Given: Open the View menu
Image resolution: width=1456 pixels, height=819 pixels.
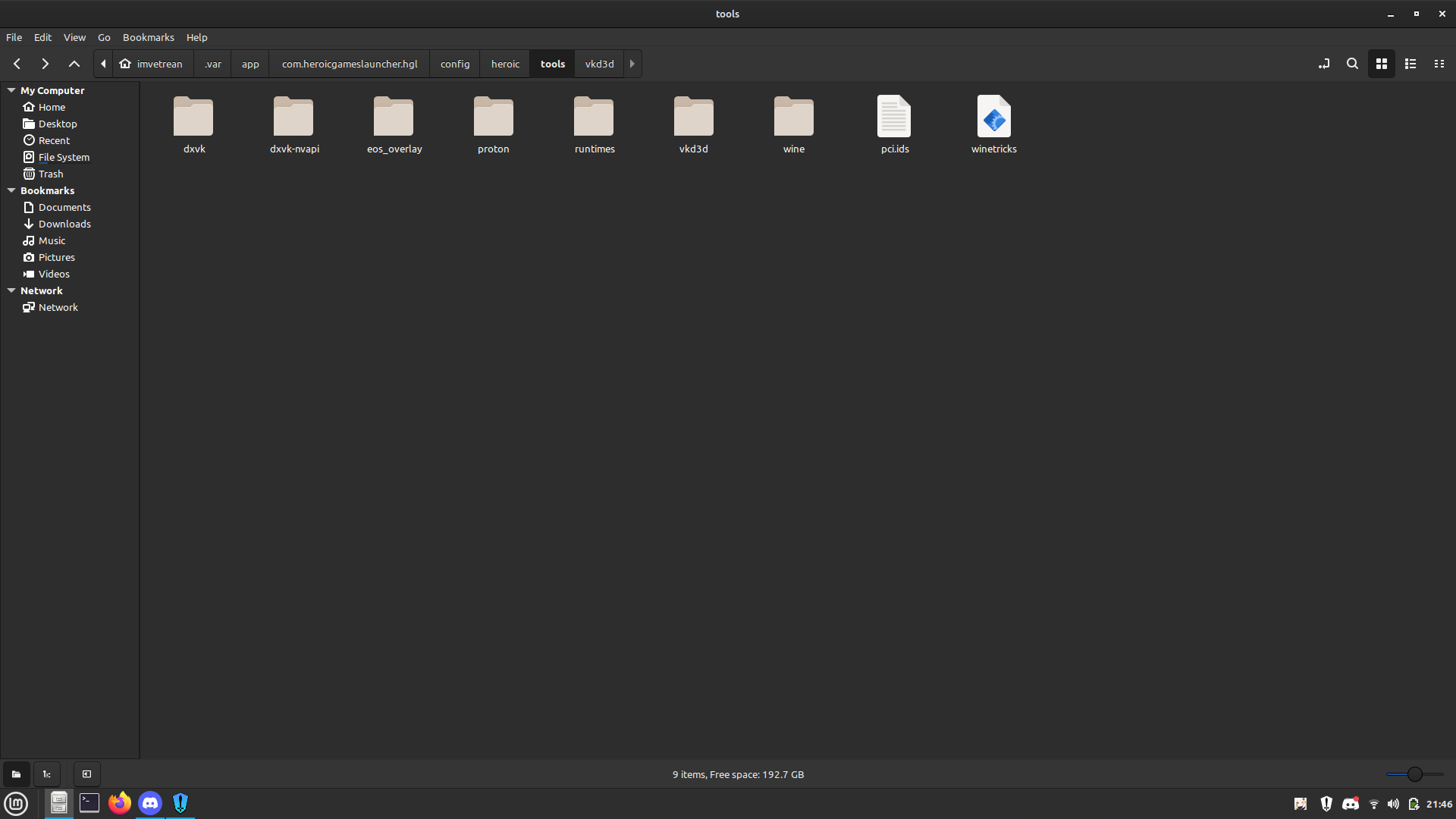Looking at the screenshot, I should pyautogui.click(x=74, y=37).
